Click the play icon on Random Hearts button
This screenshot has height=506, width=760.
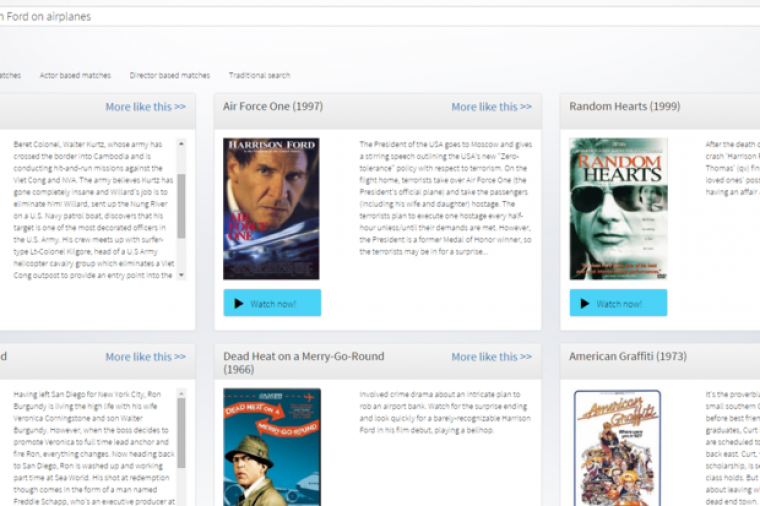[585, 303]
